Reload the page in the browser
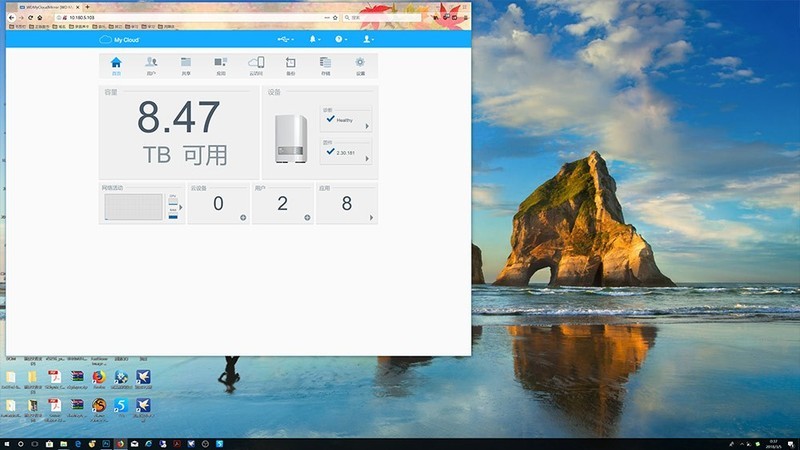This screenshot has width=800, height=450. pos(31,17)
